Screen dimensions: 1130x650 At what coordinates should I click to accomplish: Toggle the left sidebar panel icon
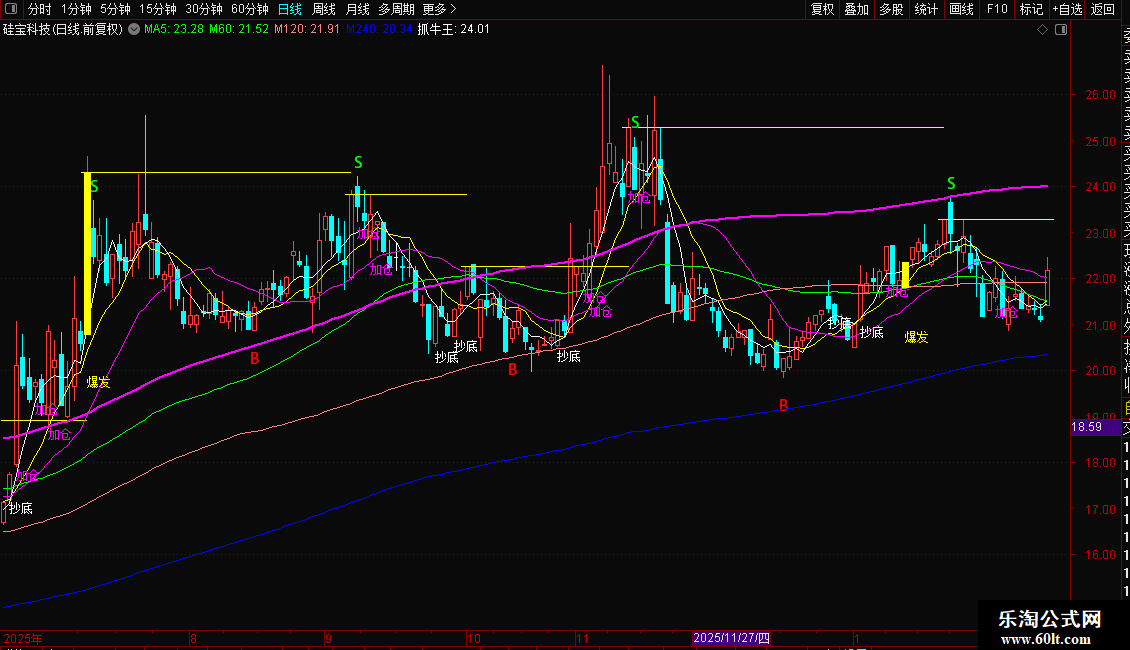[11, 9]
